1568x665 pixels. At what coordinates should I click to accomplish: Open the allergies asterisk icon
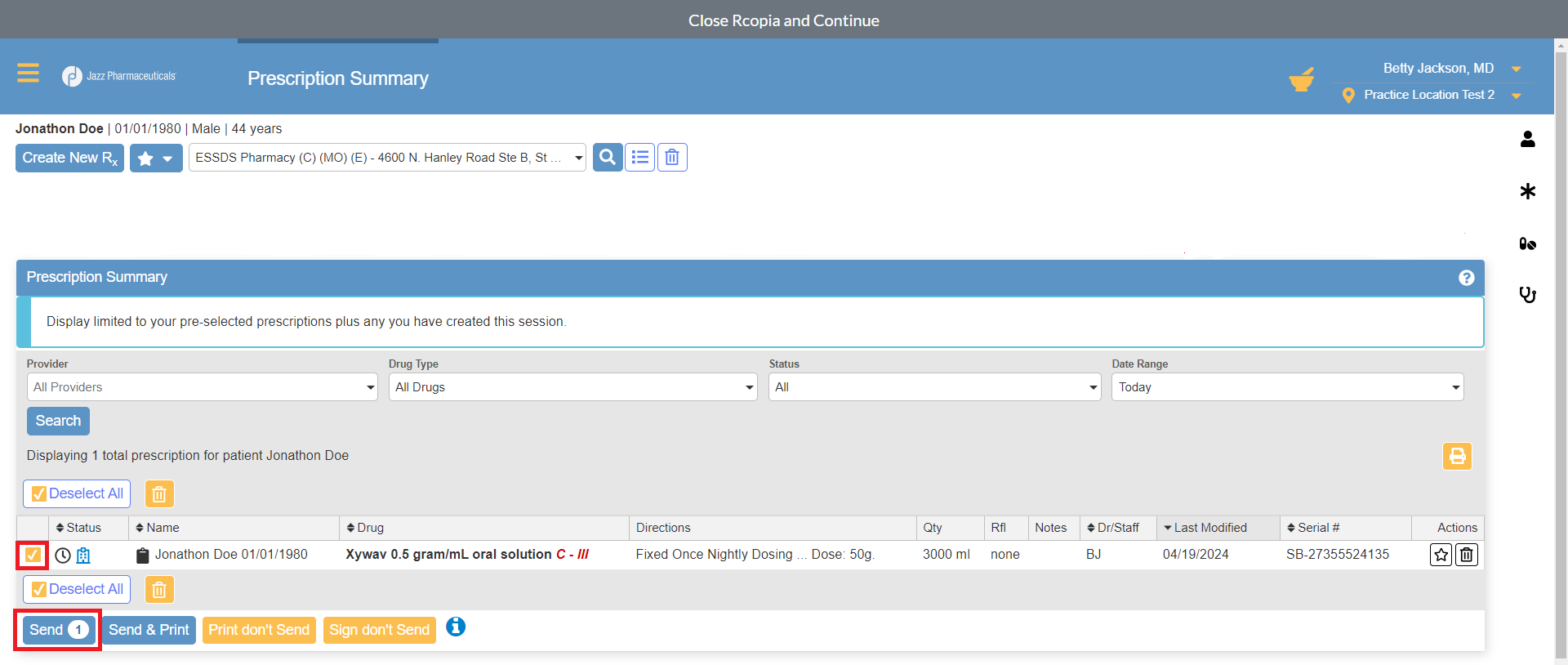tap(1528, 191)
